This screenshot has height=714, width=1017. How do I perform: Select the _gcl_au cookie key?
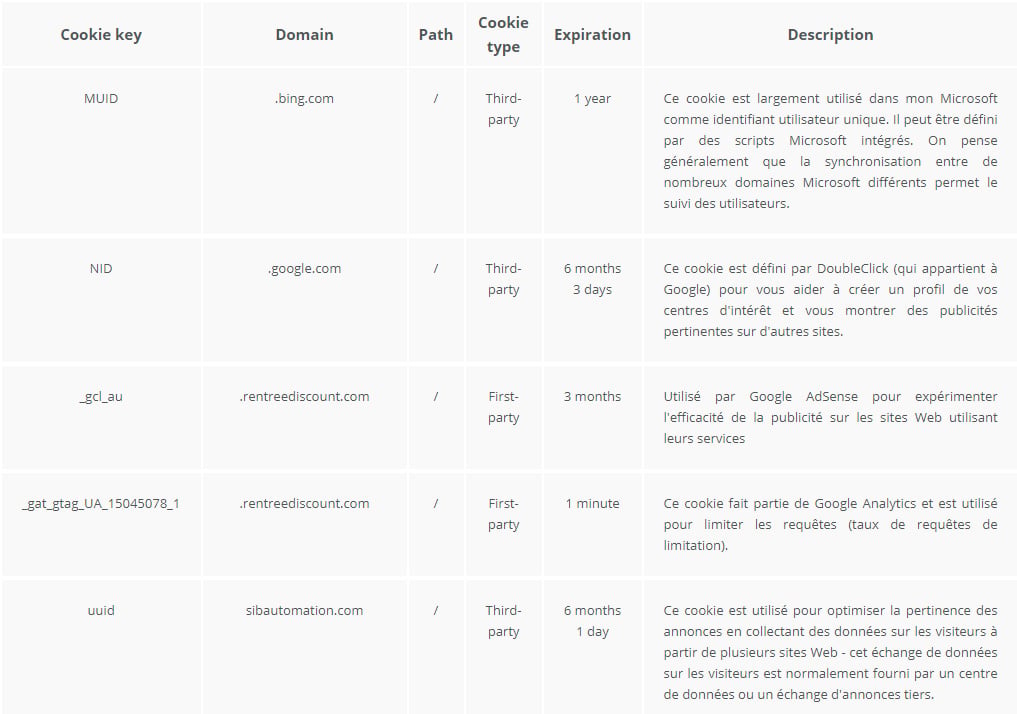click(x=101, y=397)
